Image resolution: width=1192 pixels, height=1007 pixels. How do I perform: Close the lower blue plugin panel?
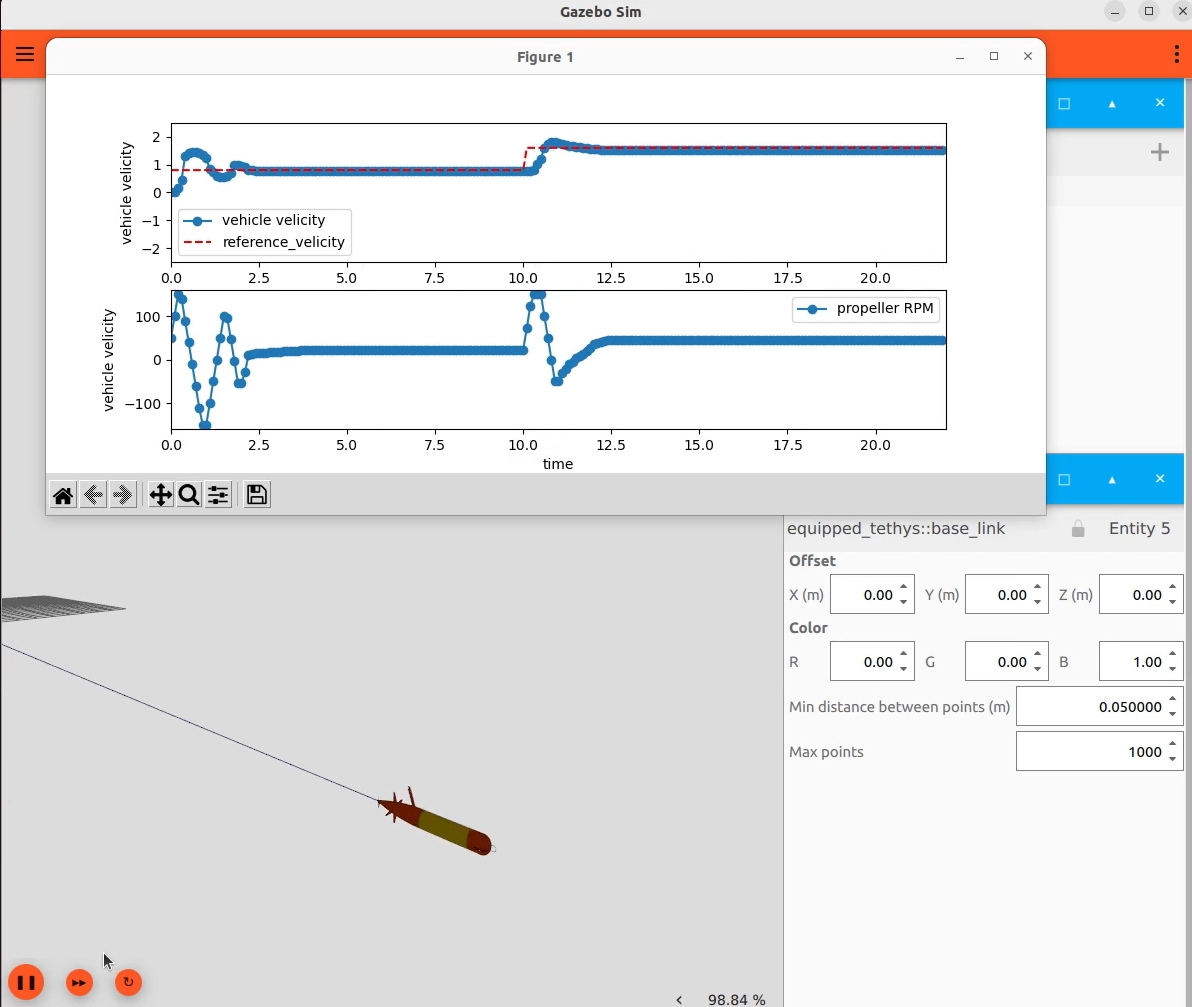pos(1159,479)
